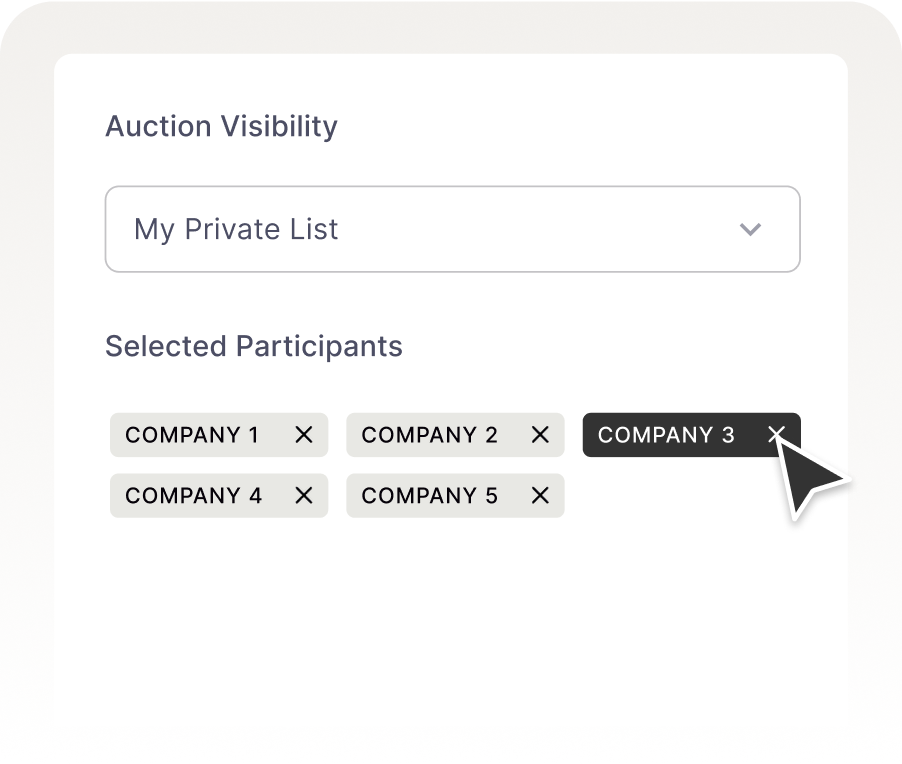Select the COMPANY 5 participant chip label
This screenshot has height=764, width=902.
[x=429, y=496]
